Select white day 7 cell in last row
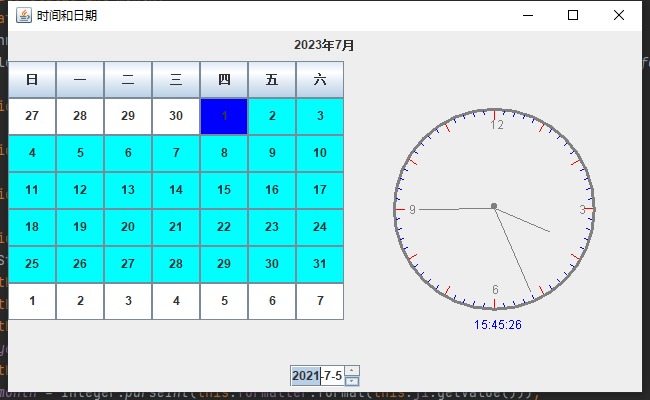Image resolution: width=650 pixels, height=400 pixels. point(320,301)
